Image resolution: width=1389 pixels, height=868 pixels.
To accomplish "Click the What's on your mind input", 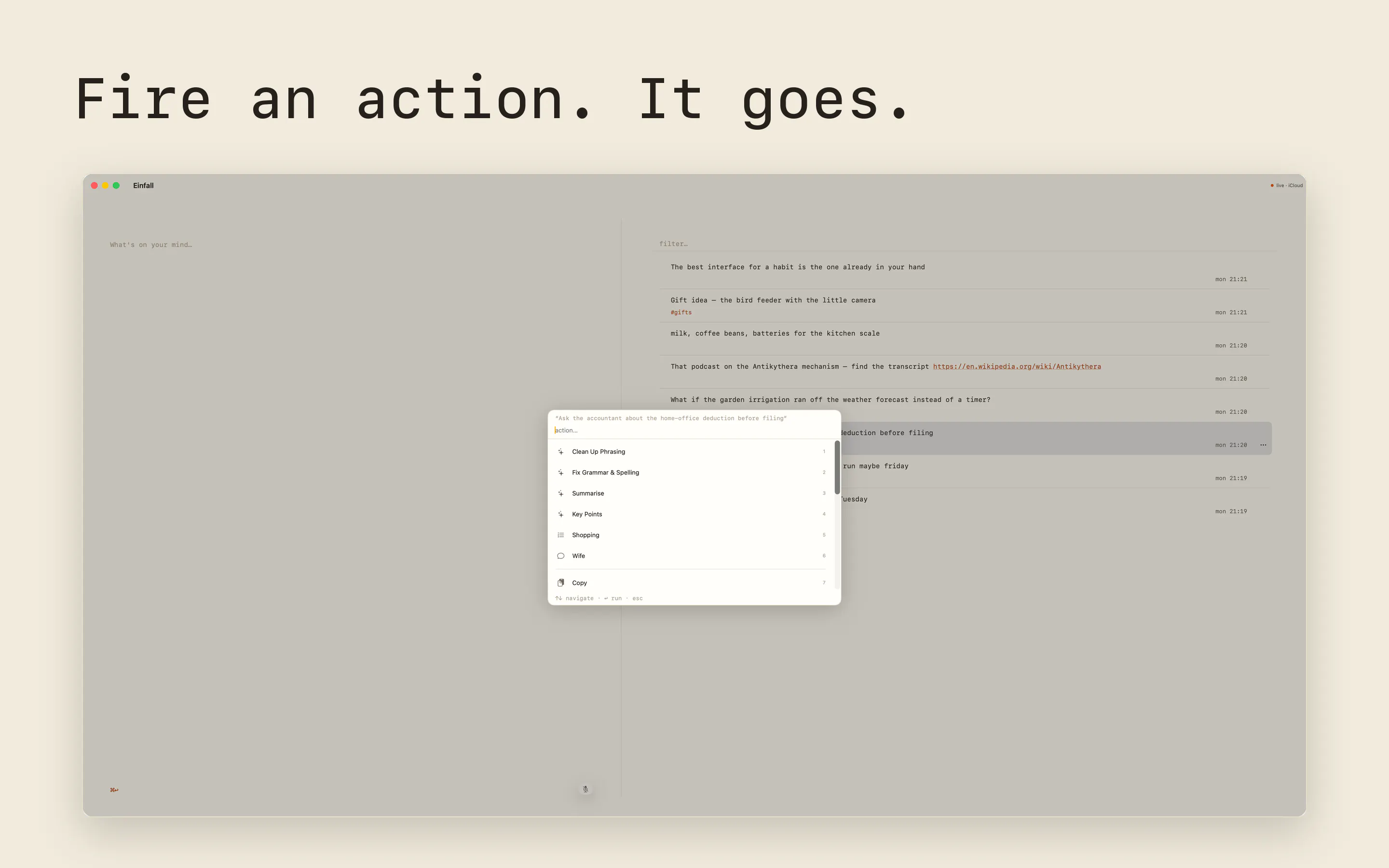I will pos(151,244).
